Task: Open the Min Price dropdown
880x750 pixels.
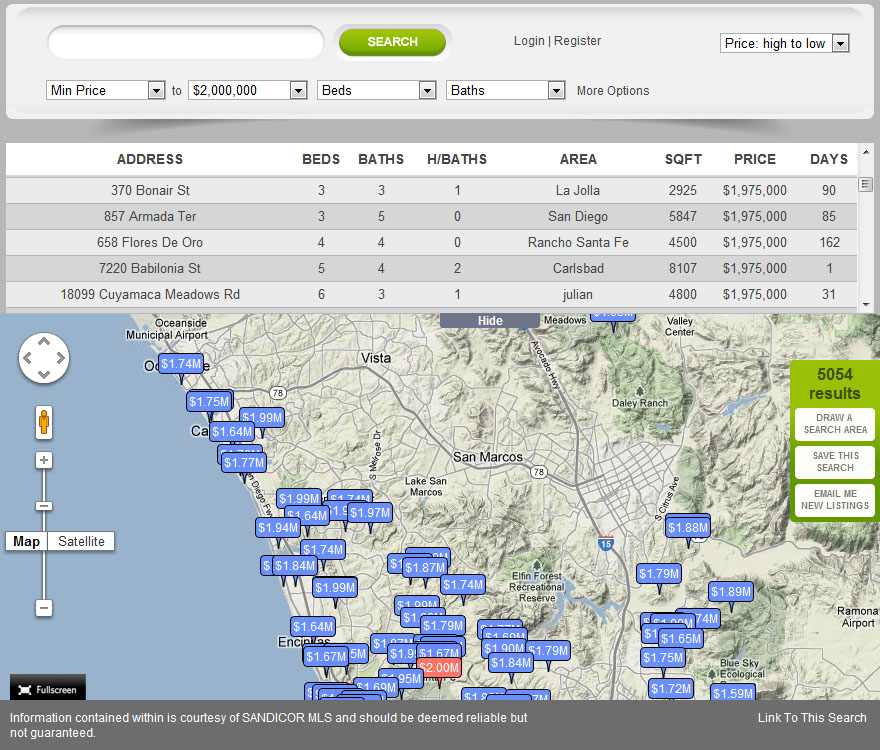Action: coord(106,90)
